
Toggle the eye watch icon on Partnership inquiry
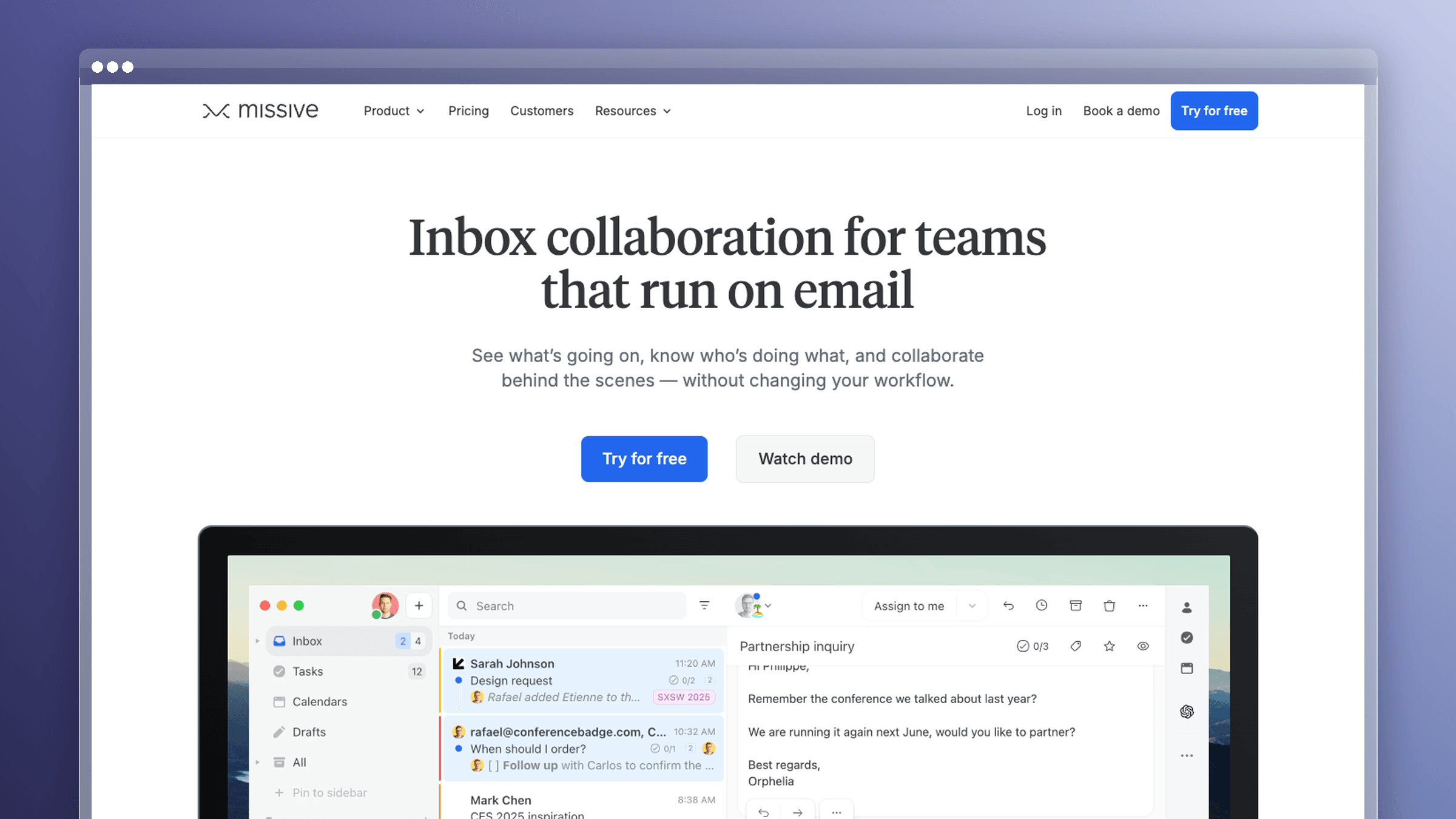pyautogui.click(x=1143, y=646)
